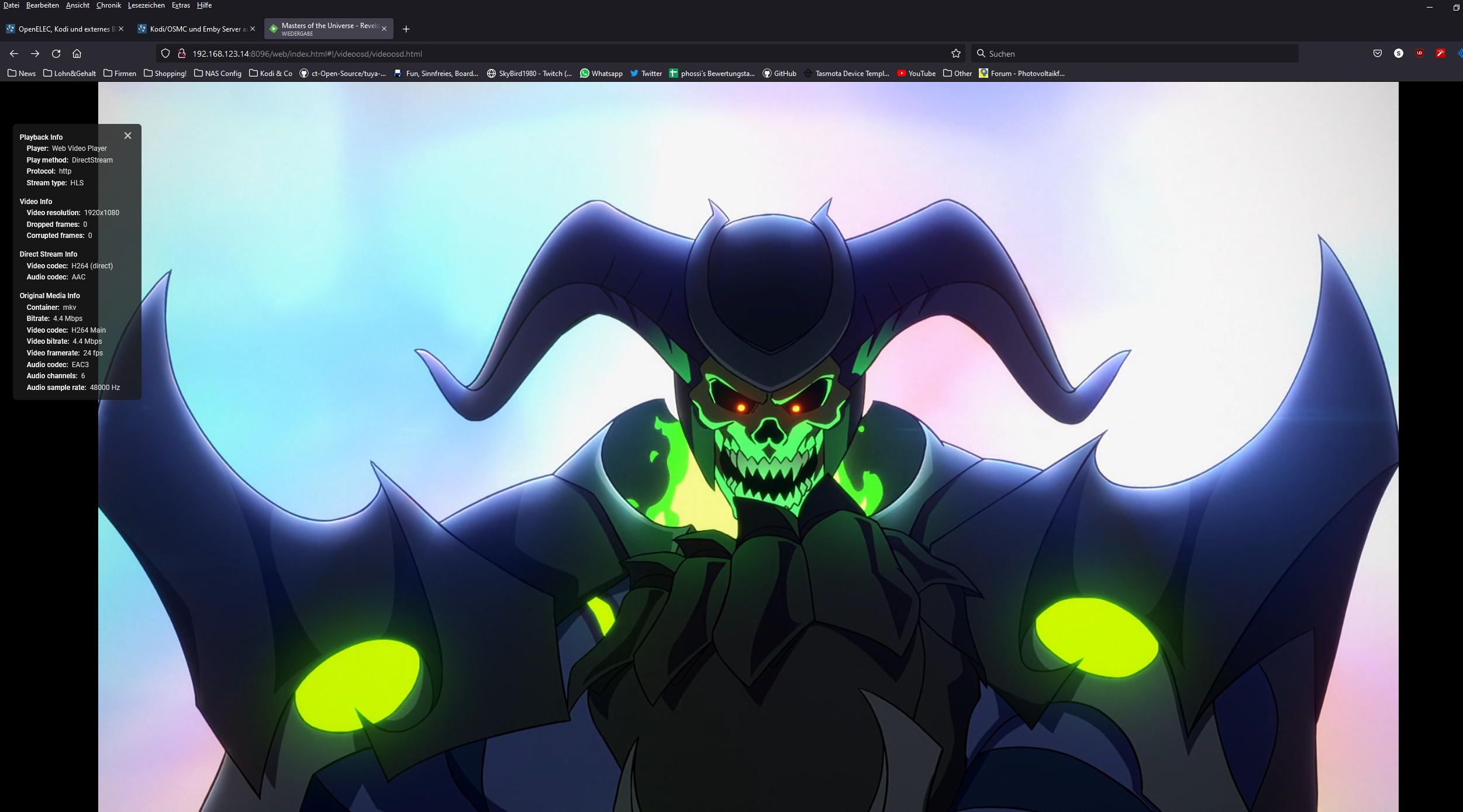The width and height of the screenshot is (1463, 812).
Task: Bookmark this page with the star icon
Action: point(956,54)
